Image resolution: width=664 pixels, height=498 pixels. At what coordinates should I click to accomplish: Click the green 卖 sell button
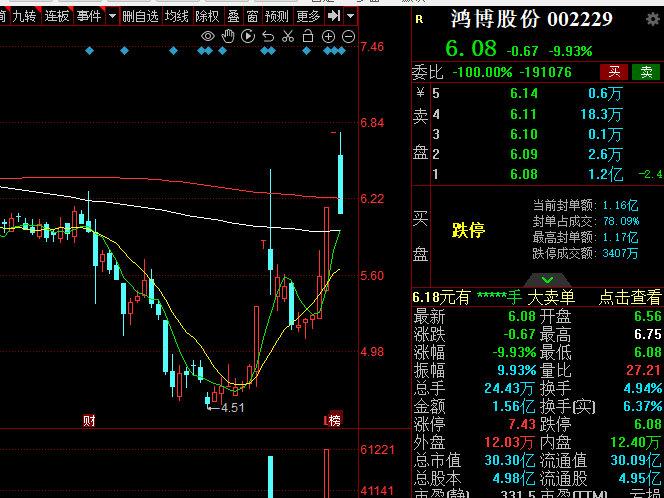[x=646, y=72]
